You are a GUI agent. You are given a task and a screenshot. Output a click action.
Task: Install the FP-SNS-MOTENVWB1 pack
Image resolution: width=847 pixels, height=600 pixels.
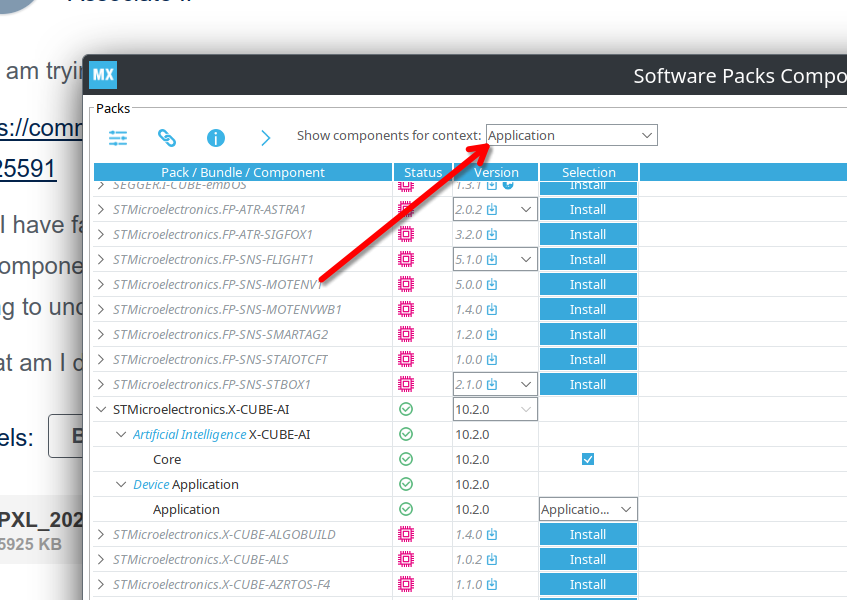tap(588, 309)
